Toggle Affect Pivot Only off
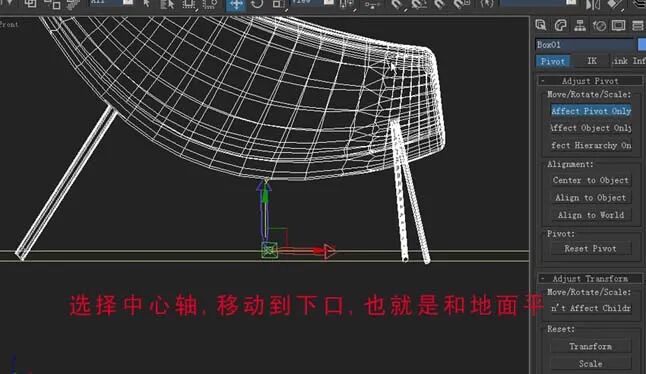Screen dimensions: 646x374 [x=591, y=111]
